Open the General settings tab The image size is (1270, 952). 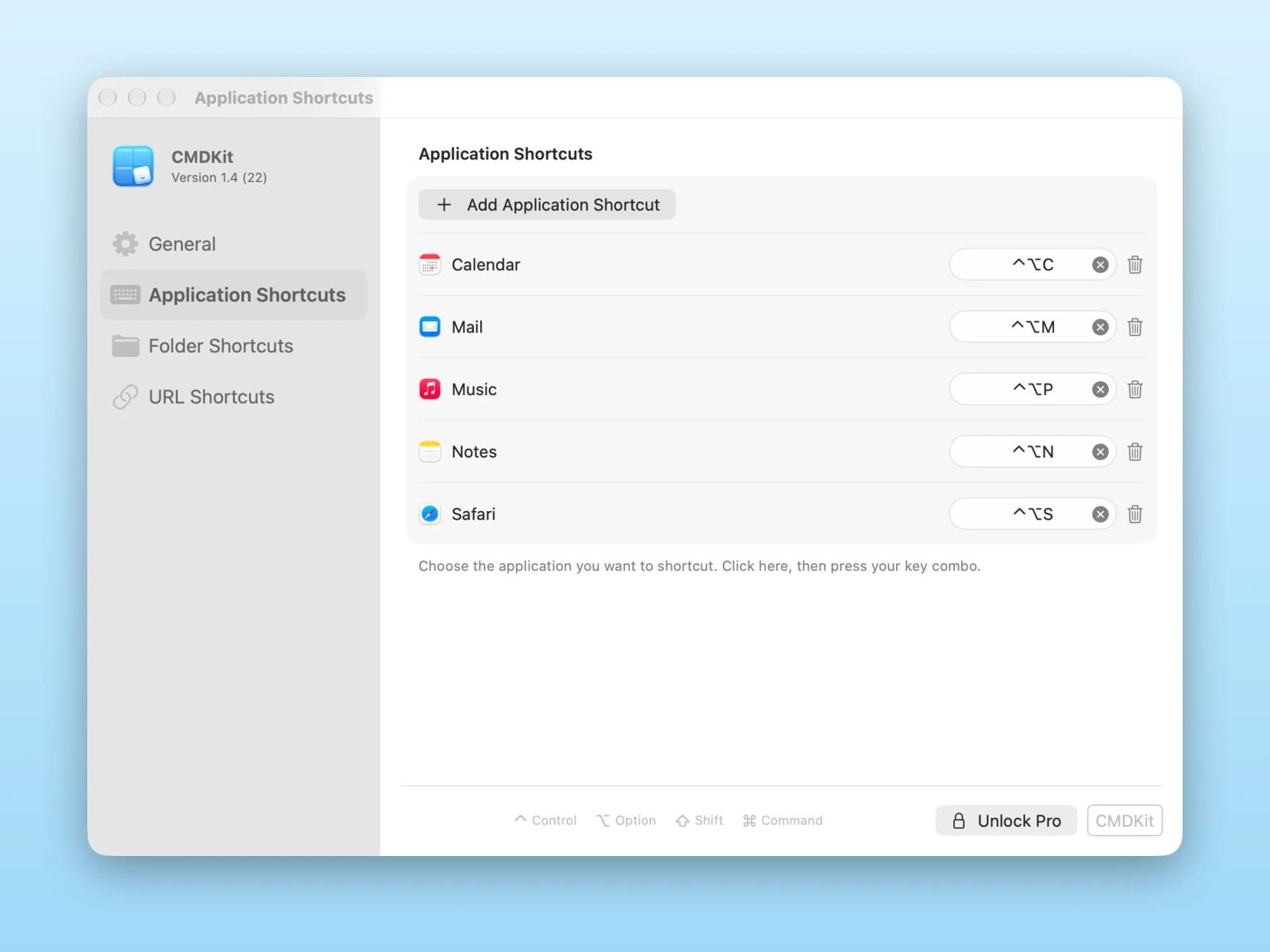pyautogui.click(x=233, y=244)
